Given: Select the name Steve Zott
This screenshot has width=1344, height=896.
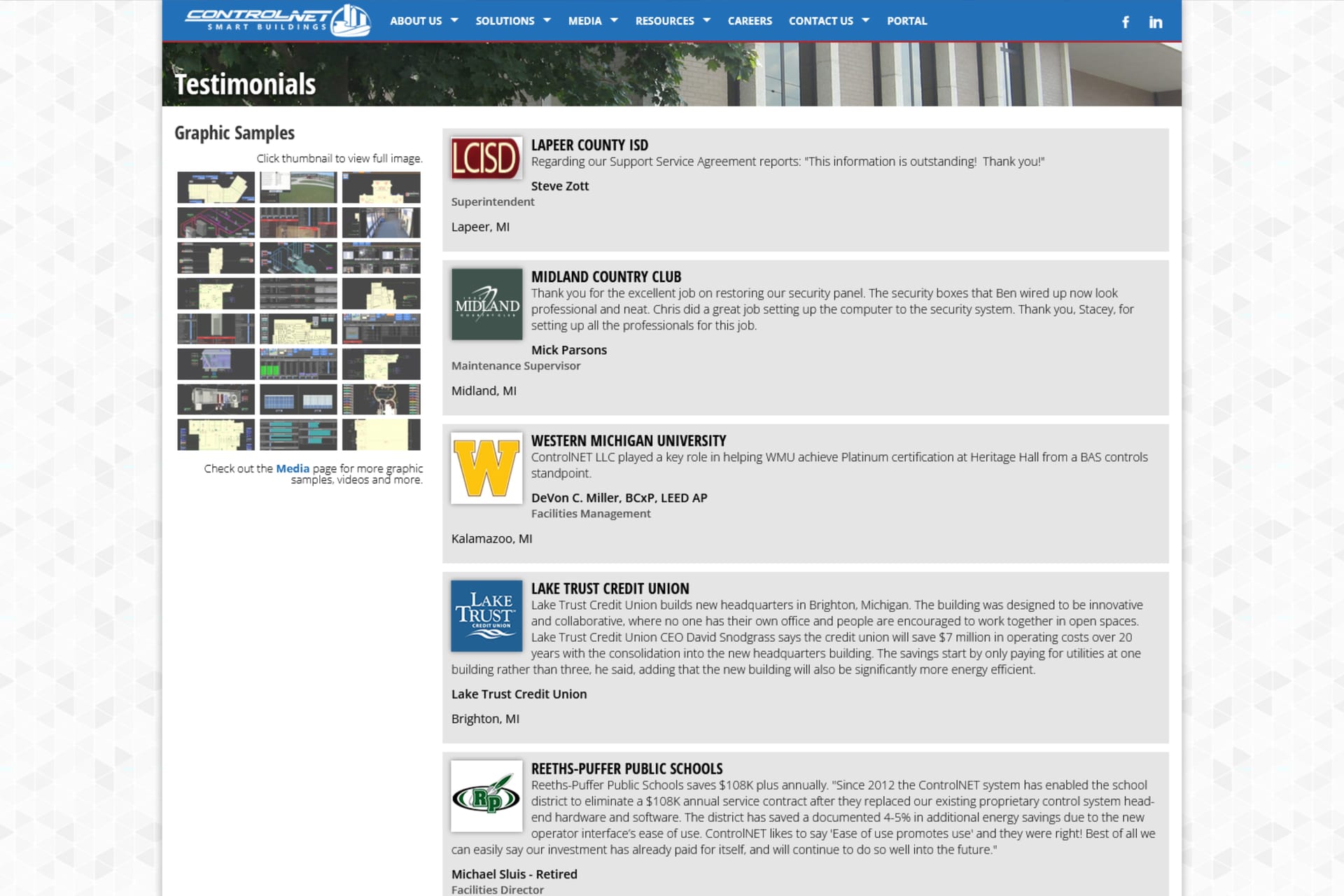Looking at the screenshot, I should coord(560,186).
